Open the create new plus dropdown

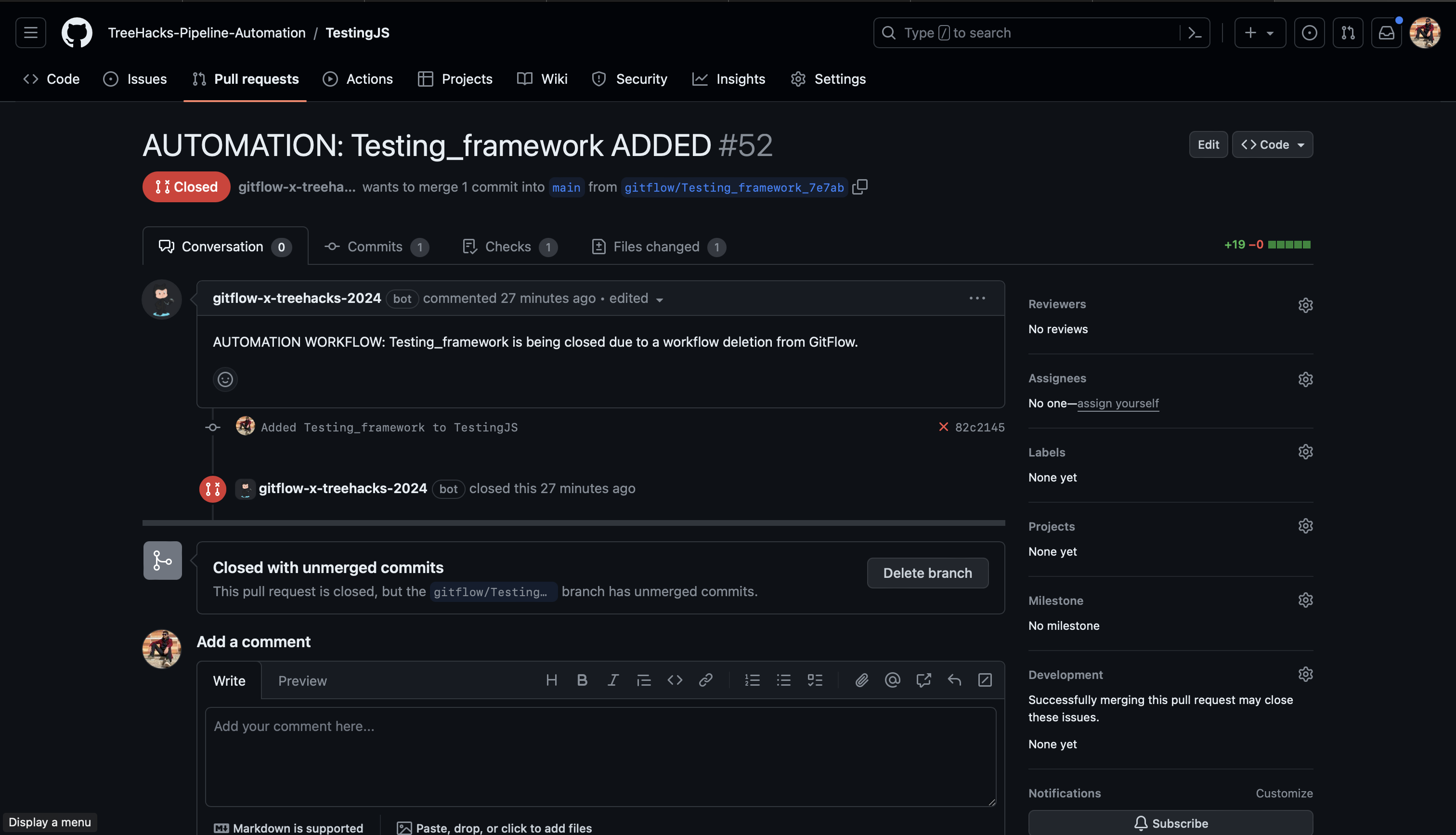tap(1260, 33)
